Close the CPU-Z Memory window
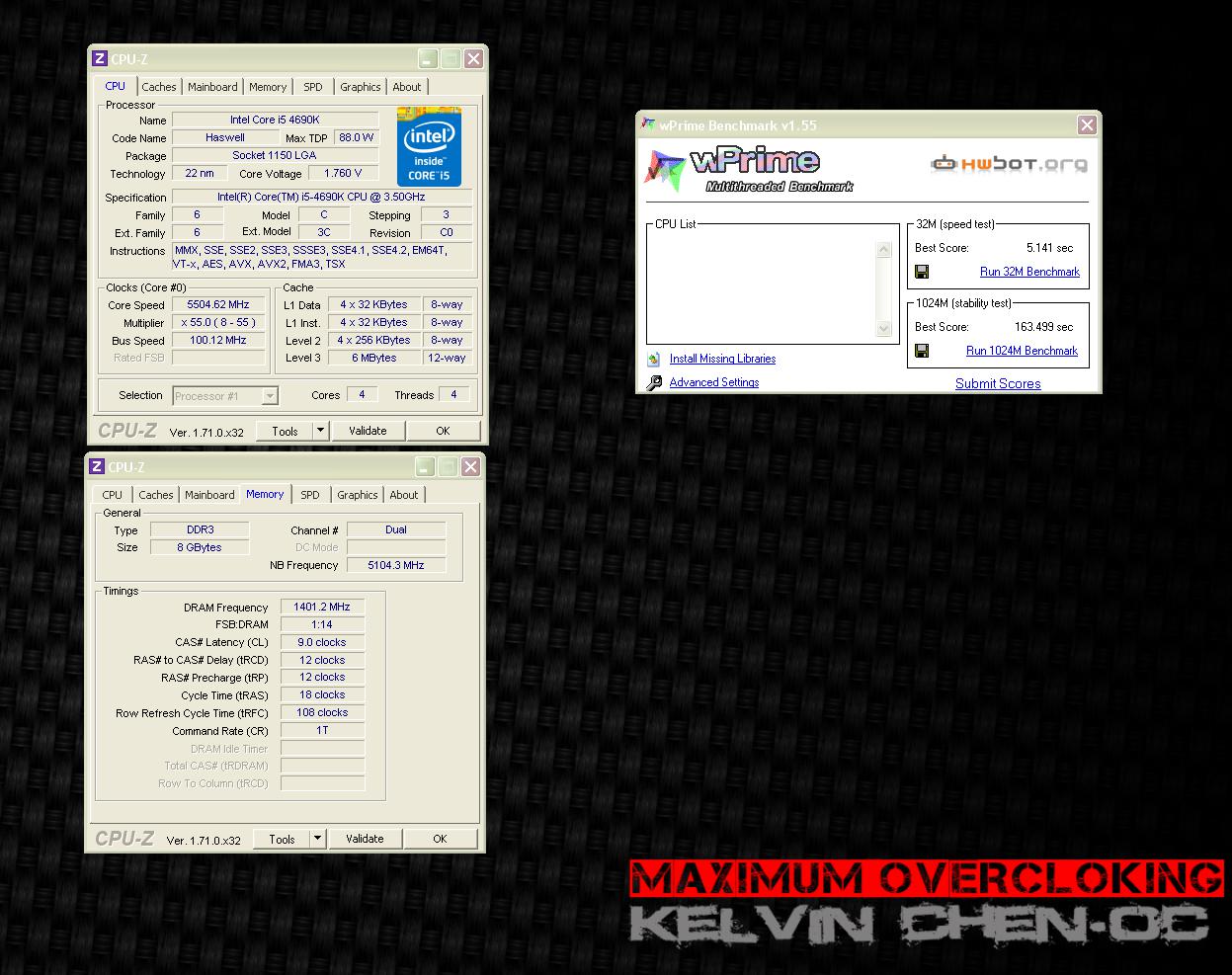The image size is (1232, 975). click(470, 467)
